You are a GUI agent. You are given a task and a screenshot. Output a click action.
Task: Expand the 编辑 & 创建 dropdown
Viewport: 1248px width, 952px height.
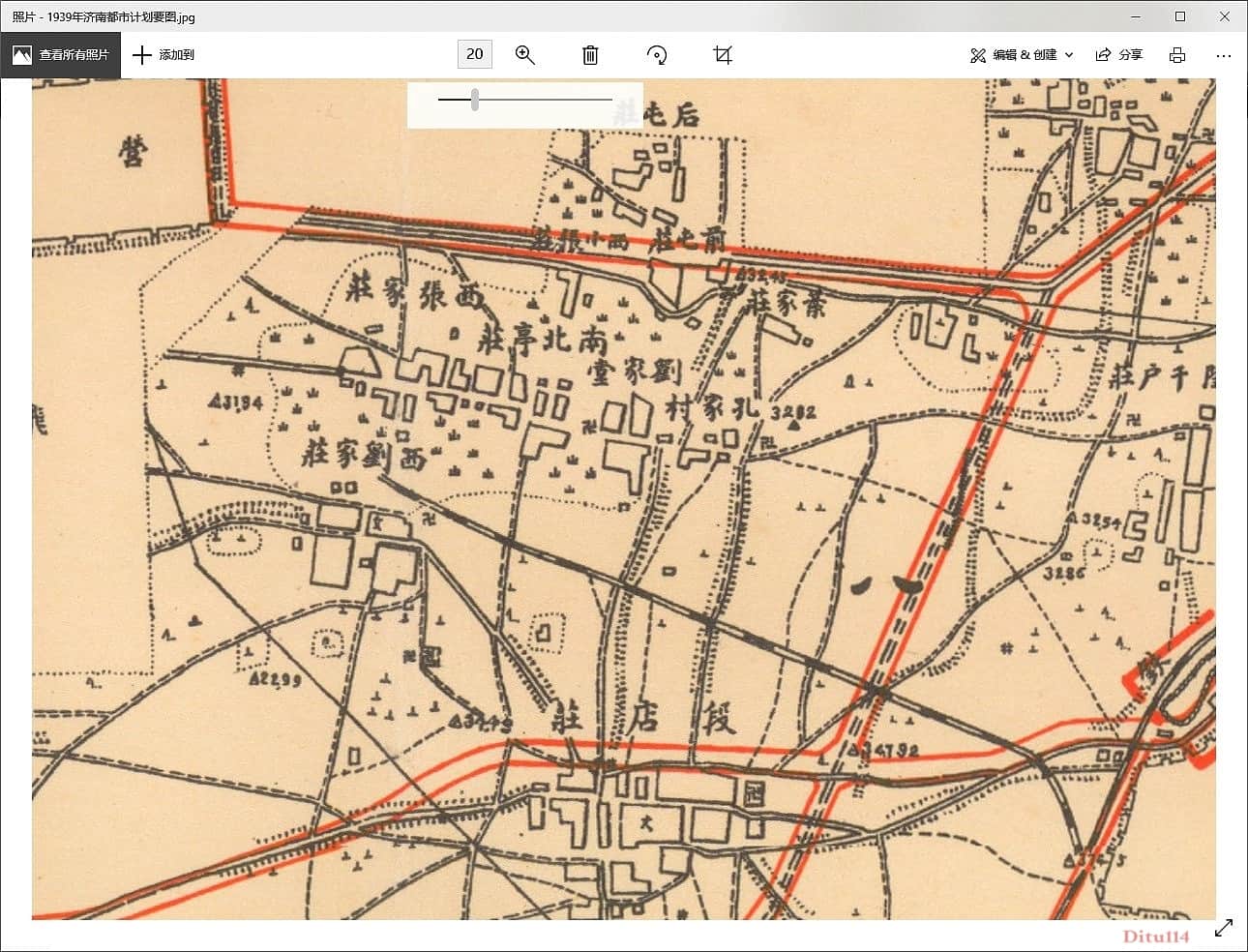click(1023, 55)
